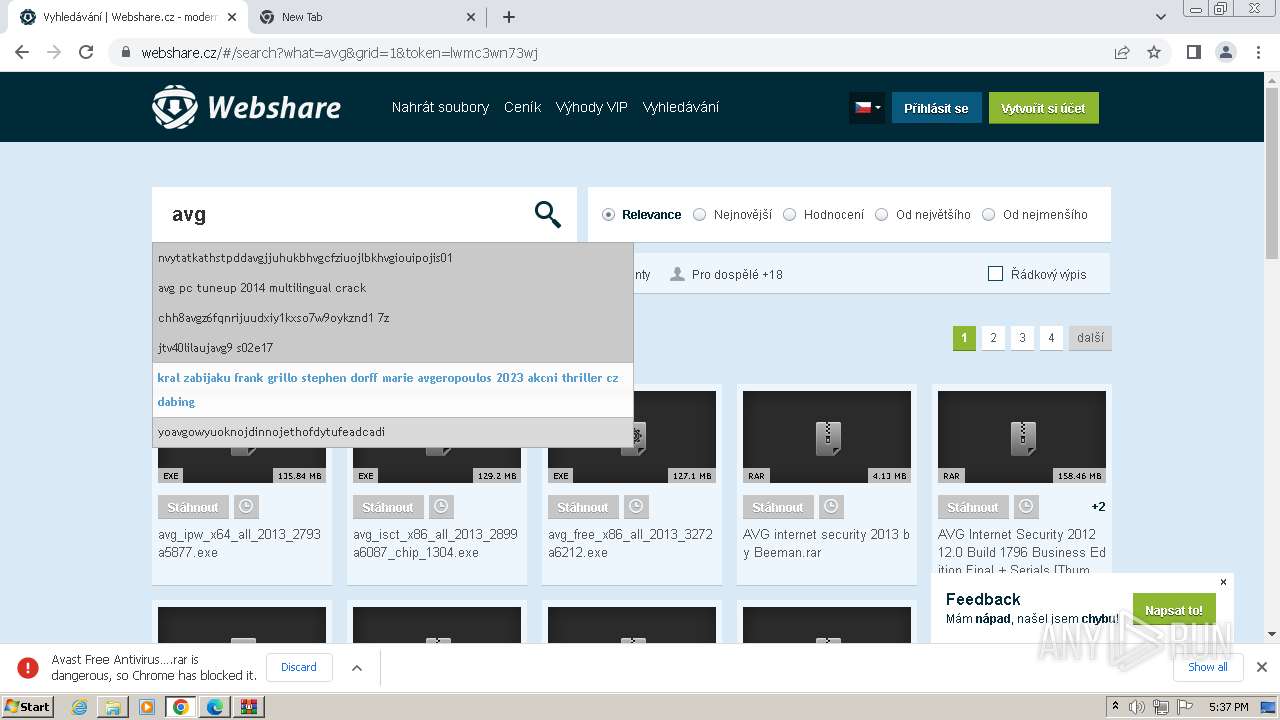Click clock icon for avg_ipw_x64_all_2013 file
The width and height of the screenshot is (1280, 720).
coord(246,507)
